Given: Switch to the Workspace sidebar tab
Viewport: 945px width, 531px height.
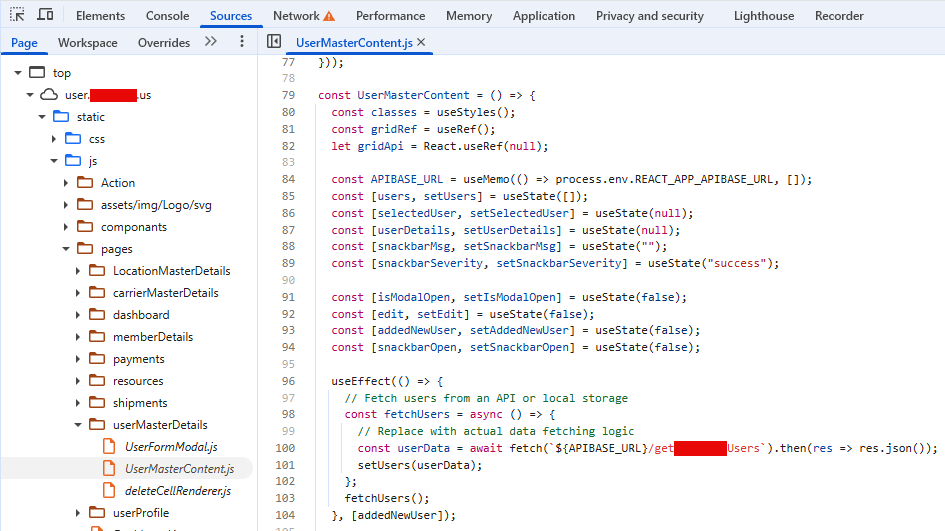Looking at the screenshot, I should [x=87, y=43].
